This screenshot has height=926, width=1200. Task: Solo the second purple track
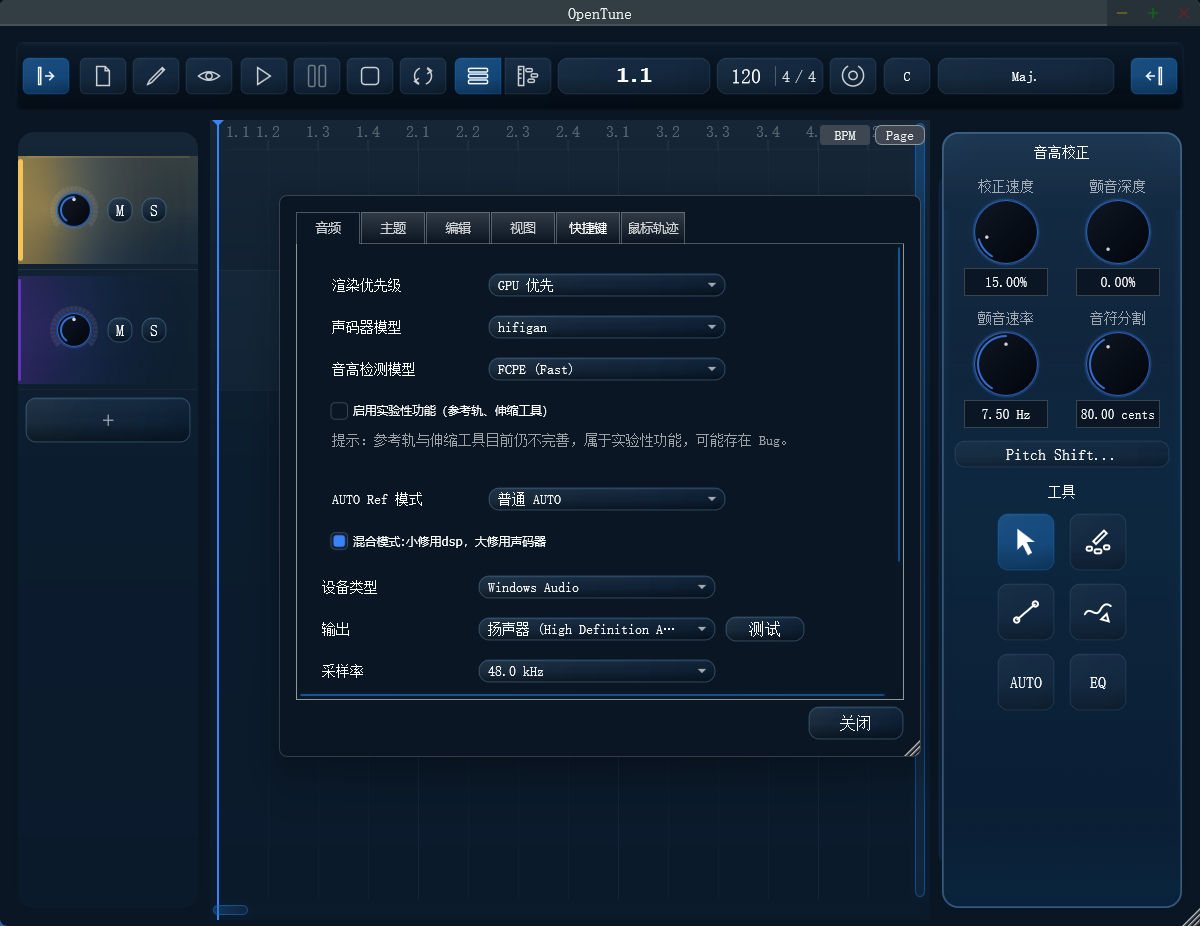(x=153, y=330)
